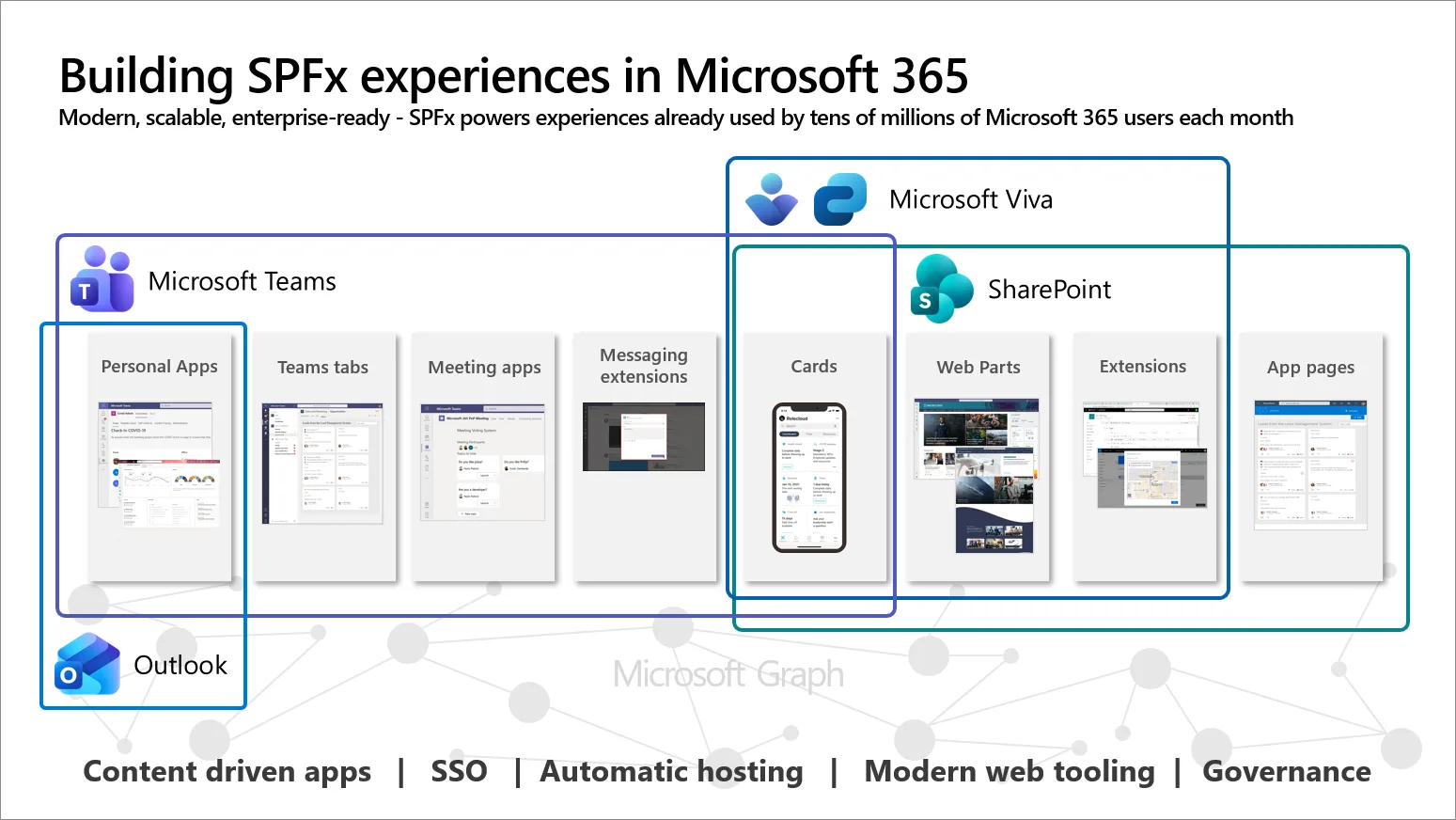Click the Microsoft Graph watermark text
The height and width of the screenshot is (820, 1456).
pos(728,674)
